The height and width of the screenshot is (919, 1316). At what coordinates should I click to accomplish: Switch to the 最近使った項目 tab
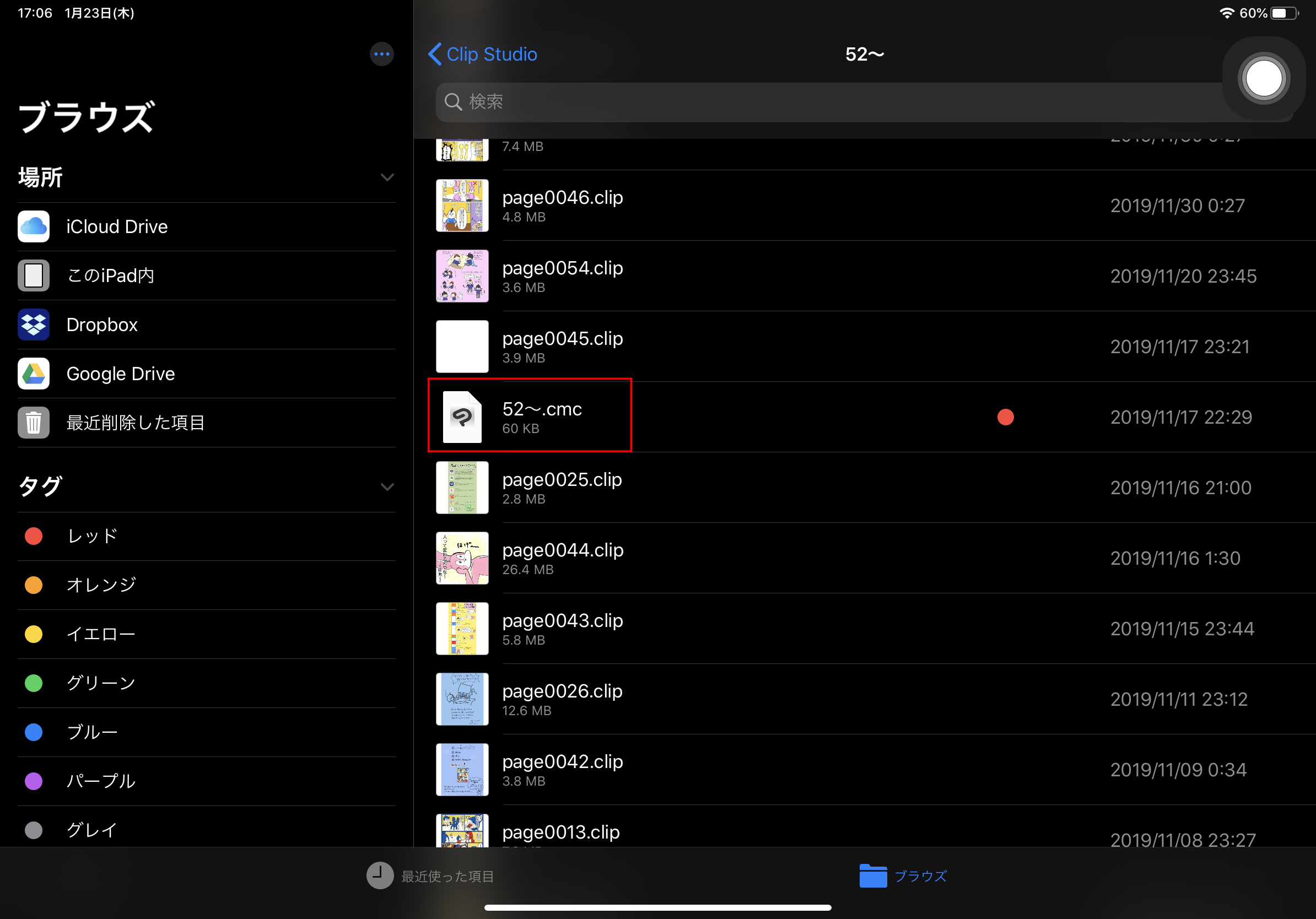pyautogui.click(x=430, y=875)
